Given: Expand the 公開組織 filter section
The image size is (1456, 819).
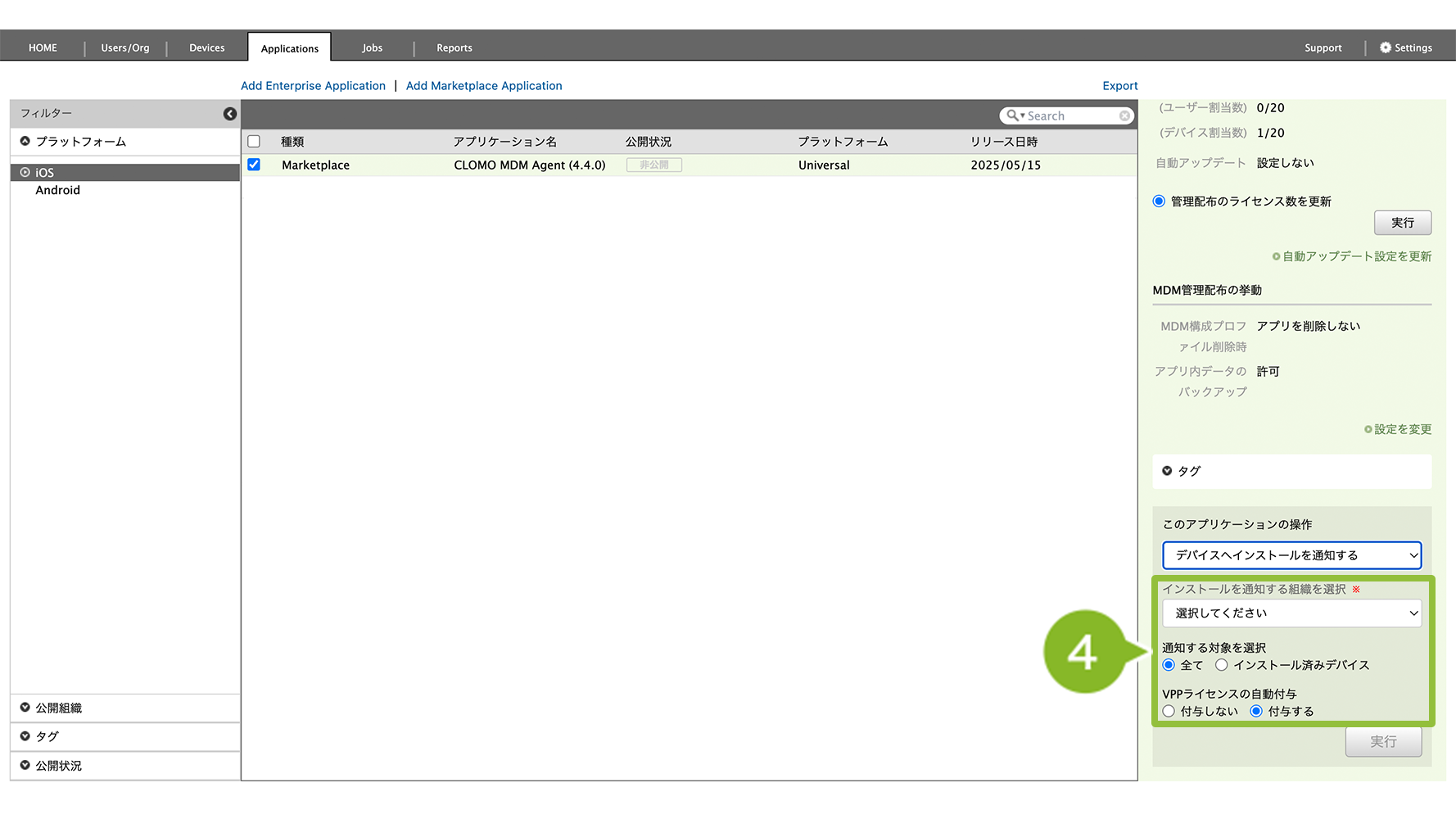Looking at the screenshot, I should [x=25, y=708].
